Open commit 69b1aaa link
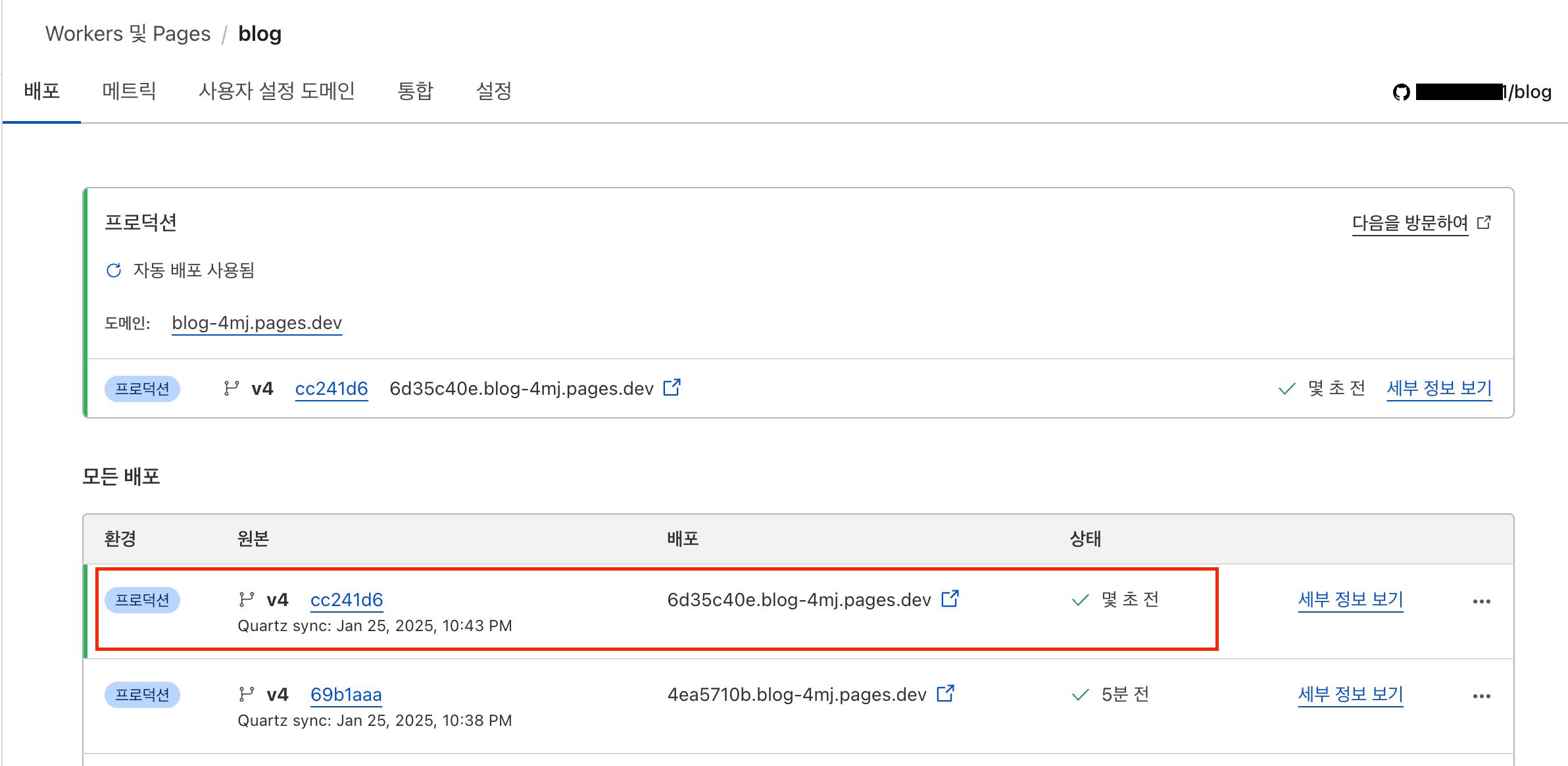Screen dimensions: 1568x766 coord(346,694)
